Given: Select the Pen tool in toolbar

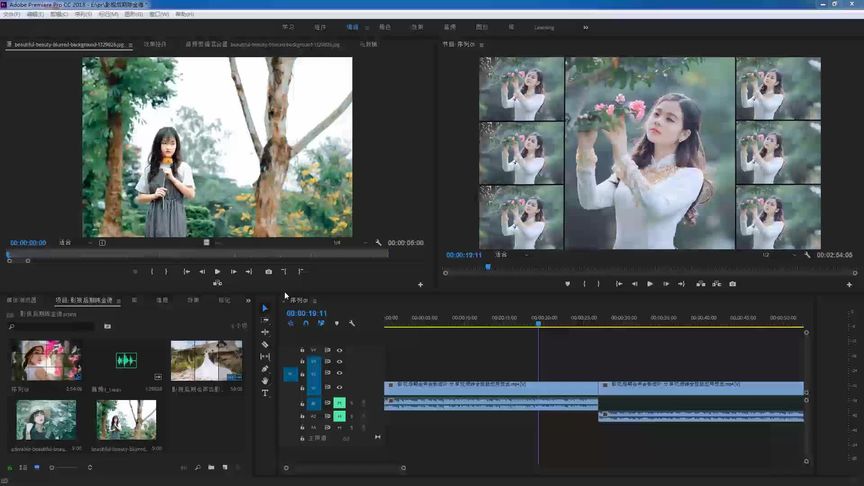Looking at the screenshot, I should (x=265, y=369).
